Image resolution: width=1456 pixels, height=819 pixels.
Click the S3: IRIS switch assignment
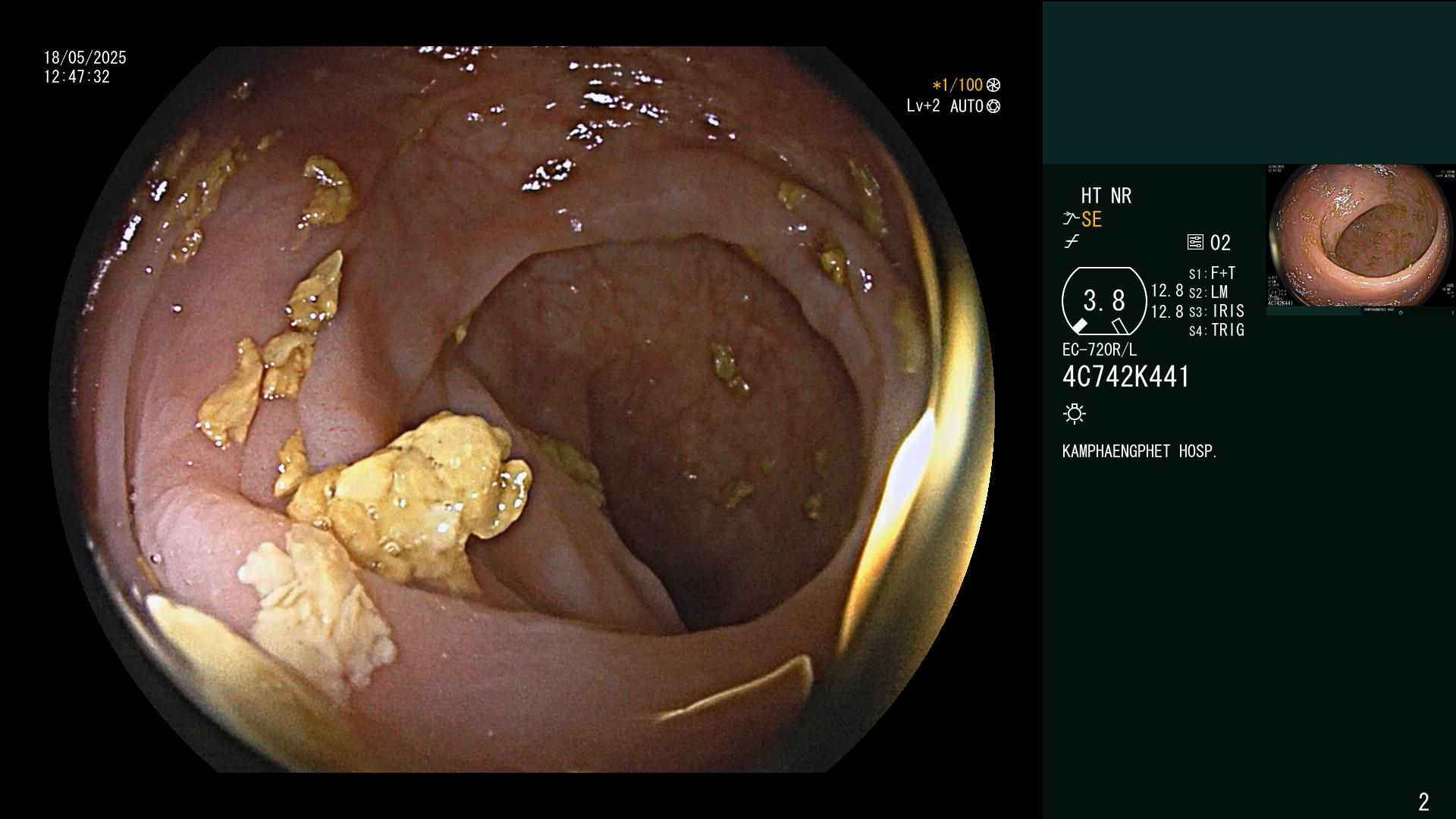point(1216,311)
